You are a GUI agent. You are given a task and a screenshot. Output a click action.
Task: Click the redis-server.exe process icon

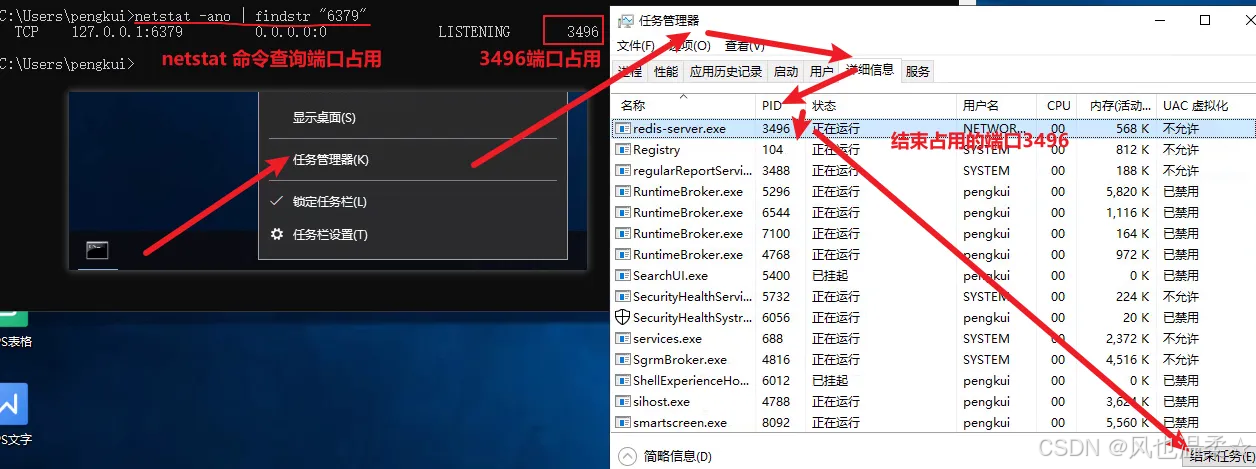pyautogui.click(x=623, y=129)
